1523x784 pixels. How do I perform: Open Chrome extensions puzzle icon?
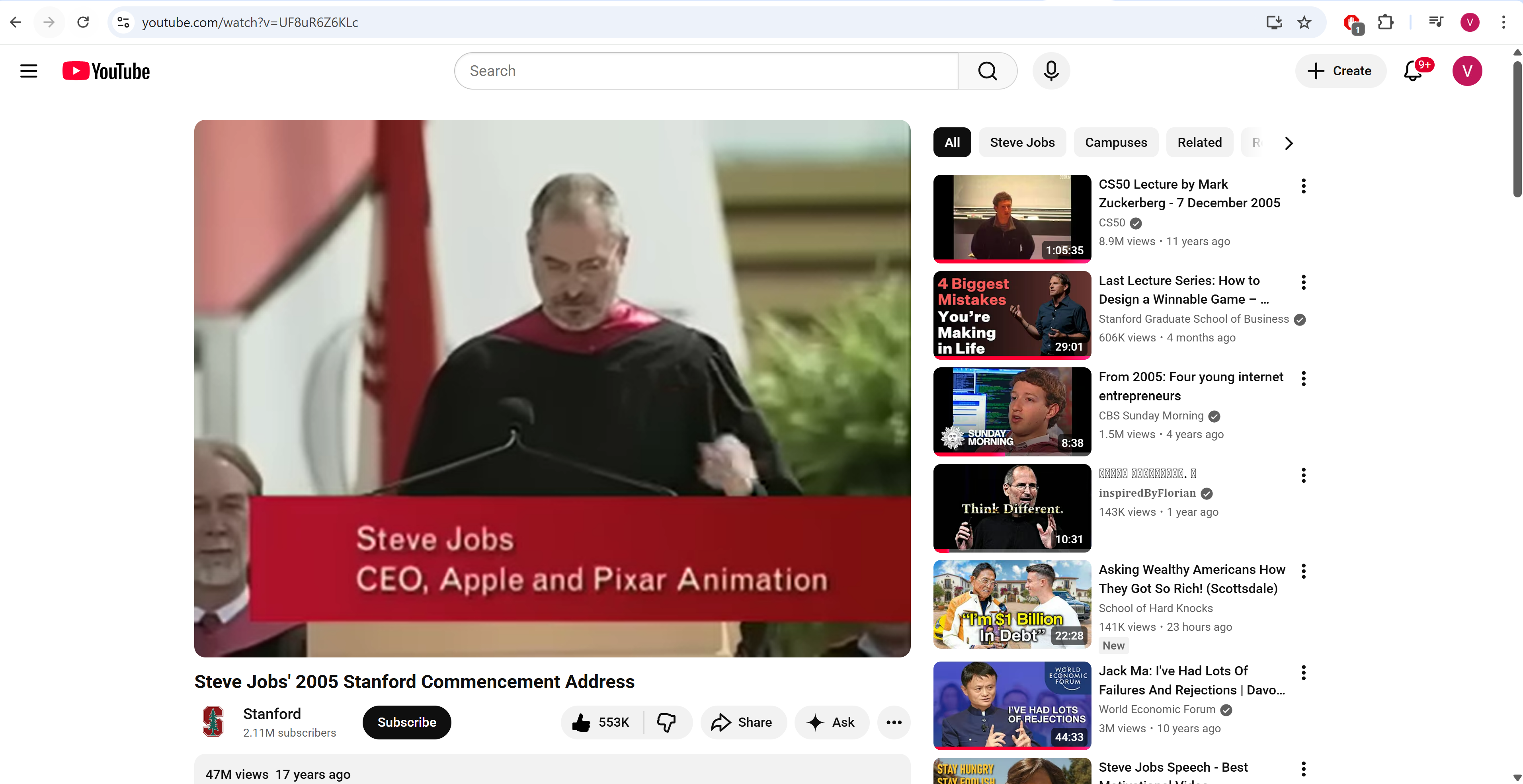[x=1385, y=22]
